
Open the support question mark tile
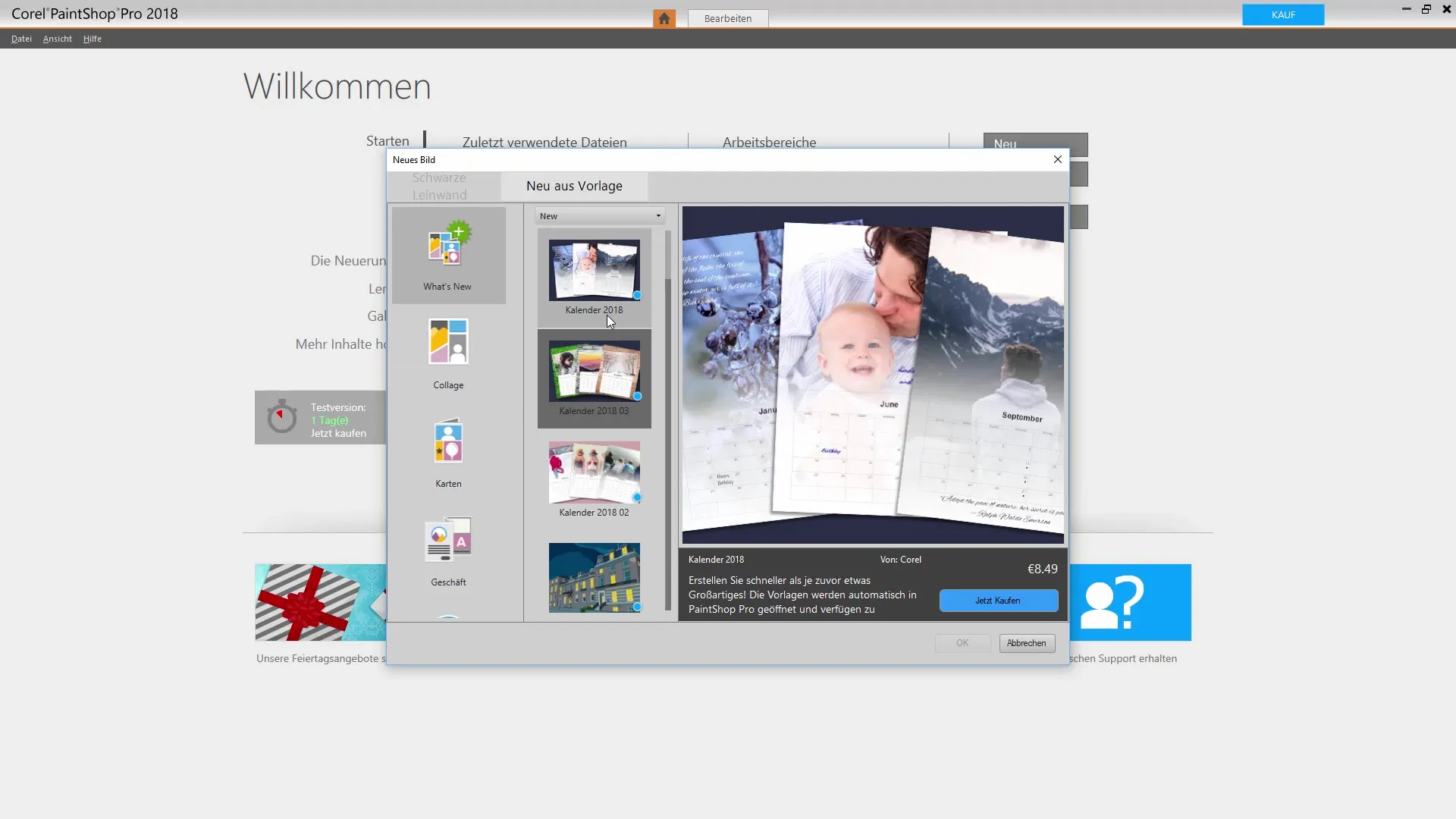(x=1130, y=602)
